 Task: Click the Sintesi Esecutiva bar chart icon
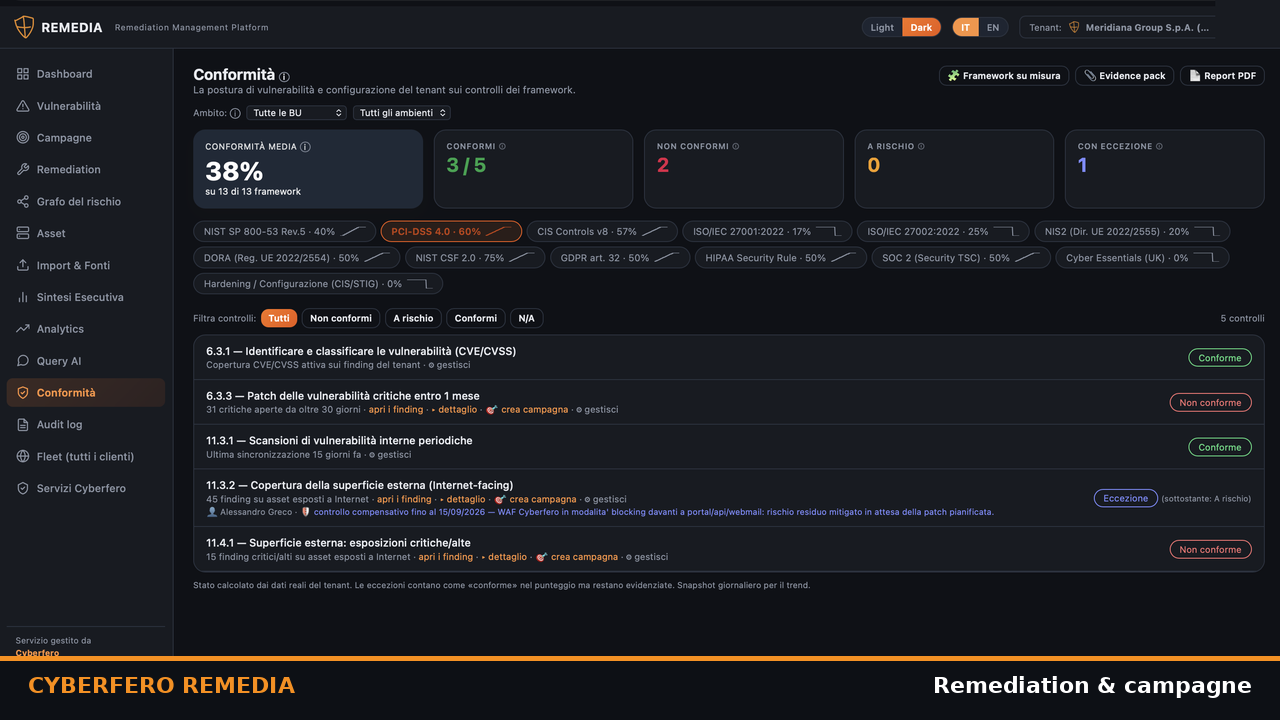click(23, 297)
